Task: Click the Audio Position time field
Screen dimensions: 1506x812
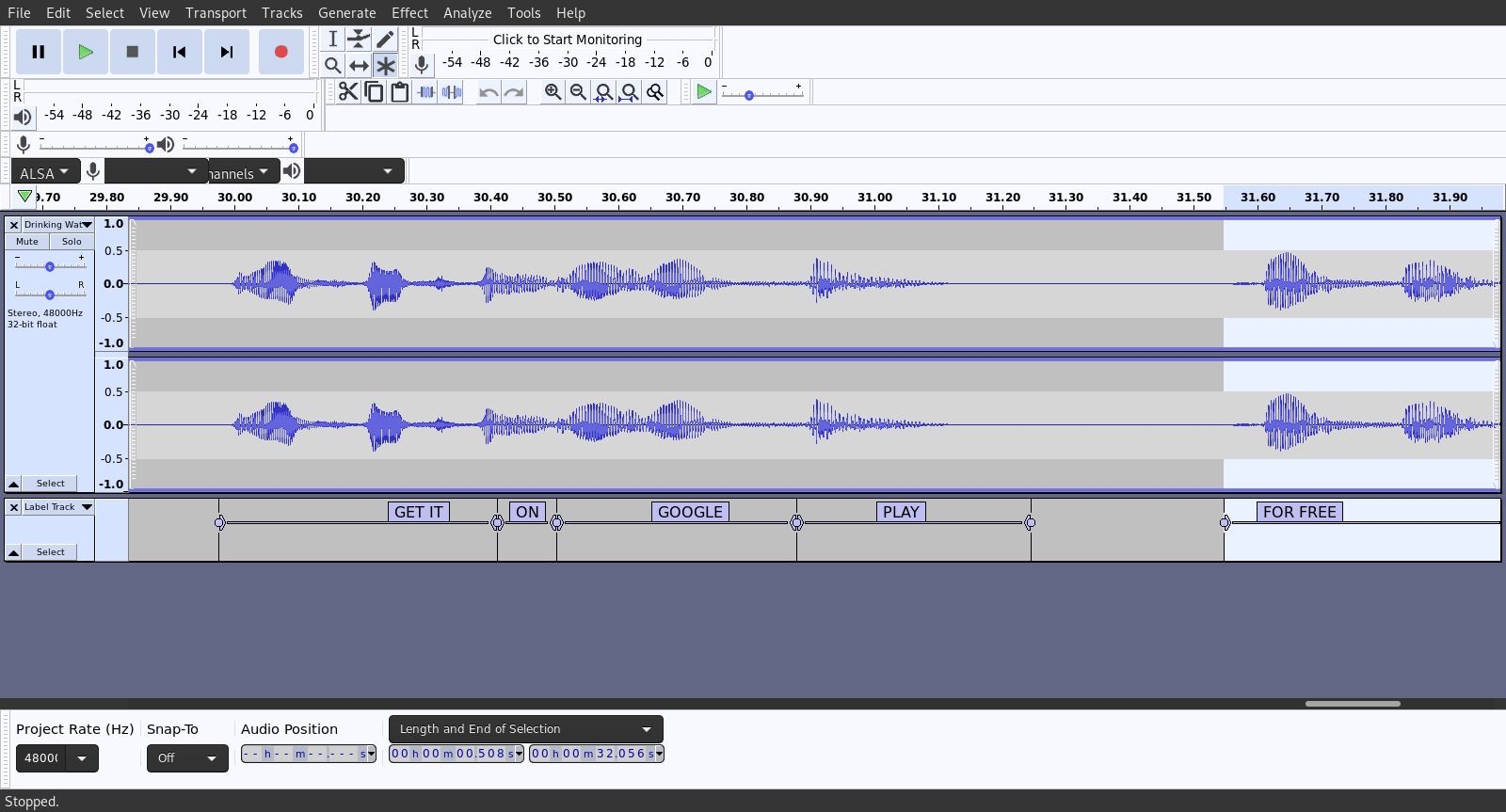Action: tap(308, 754)
